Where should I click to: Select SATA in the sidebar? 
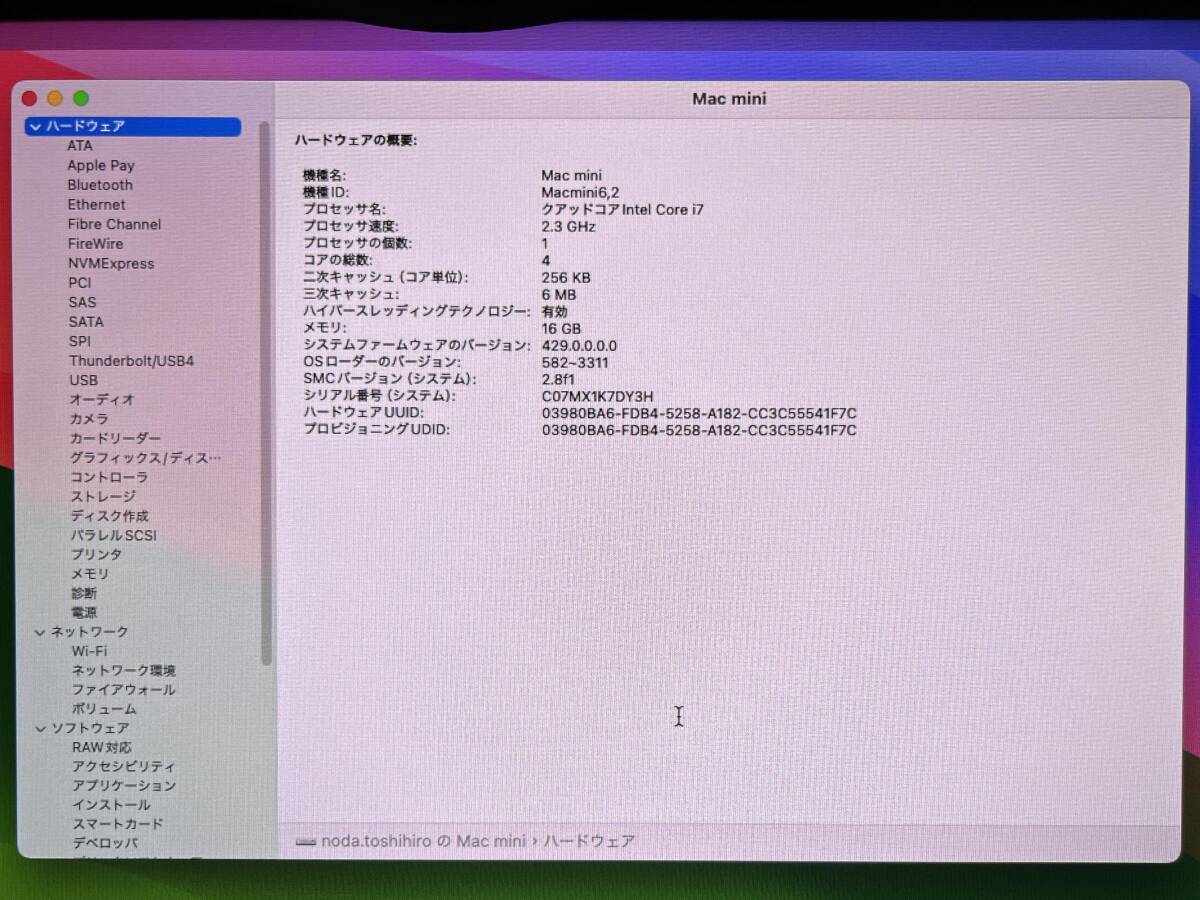(86, 322)
